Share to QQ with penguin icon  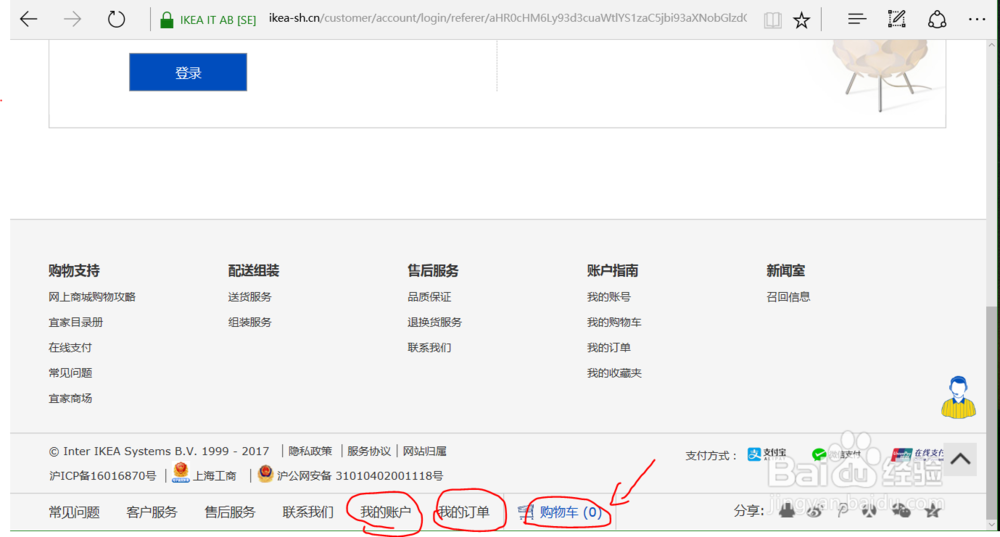coord(787,510)
